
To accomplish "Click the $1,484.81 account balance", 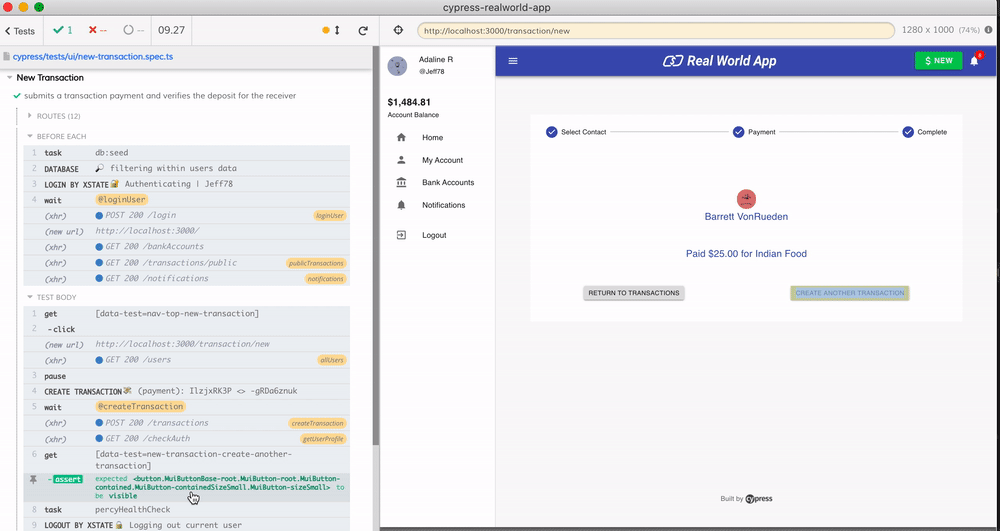I will 409,102.
